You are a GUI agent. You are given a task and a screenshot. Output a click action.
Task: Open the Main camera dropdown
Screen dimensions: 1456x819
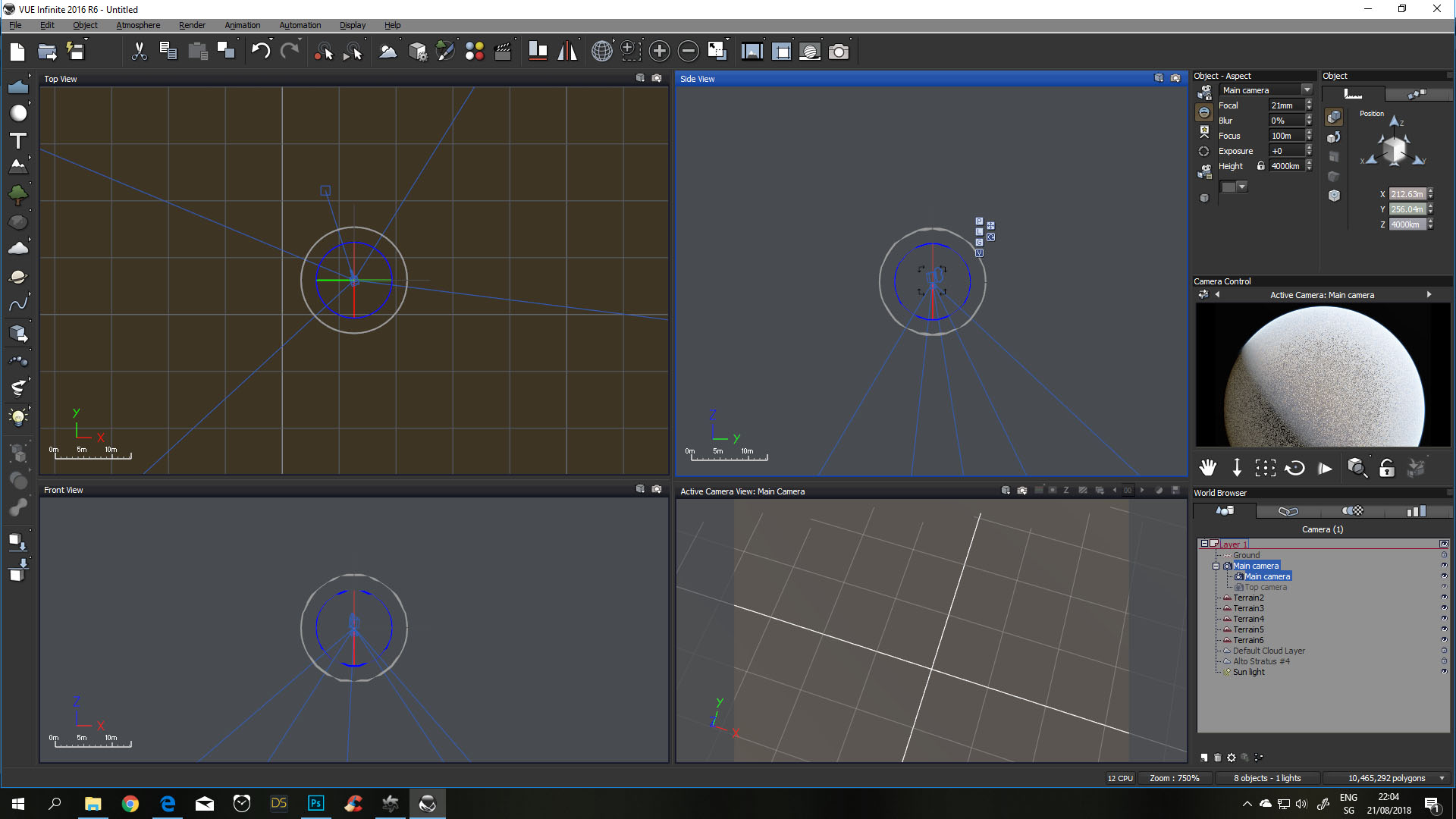click(x=1307, y=90)
